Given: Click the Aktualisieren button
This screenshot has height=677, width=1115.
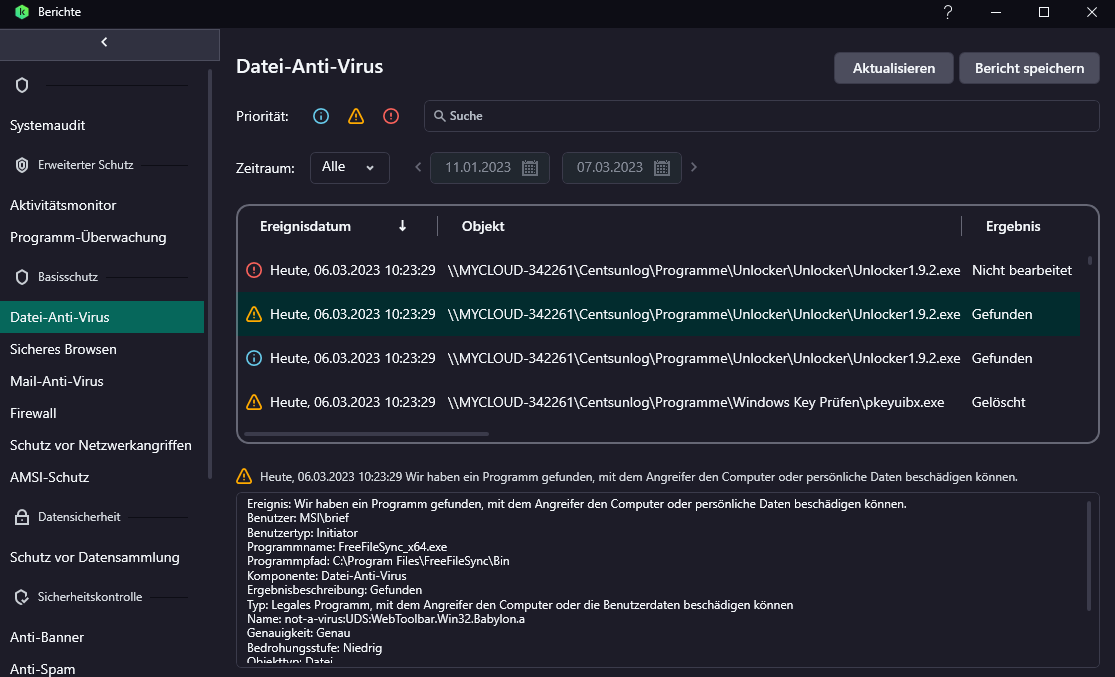Looking at the screenshot, I should tap(894, 68).
